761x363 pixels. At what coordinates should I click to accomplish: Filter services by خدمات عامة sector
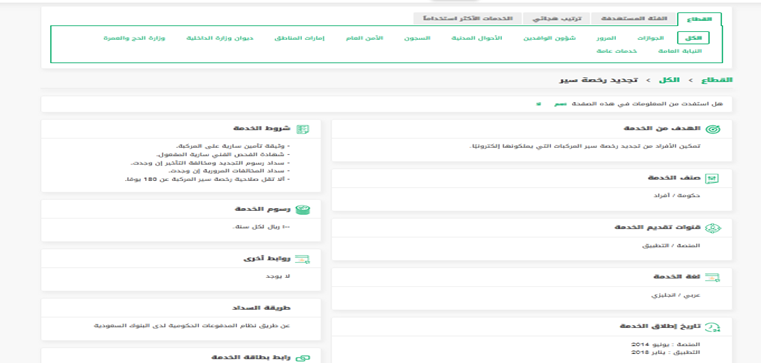click(x=617, y=51)
